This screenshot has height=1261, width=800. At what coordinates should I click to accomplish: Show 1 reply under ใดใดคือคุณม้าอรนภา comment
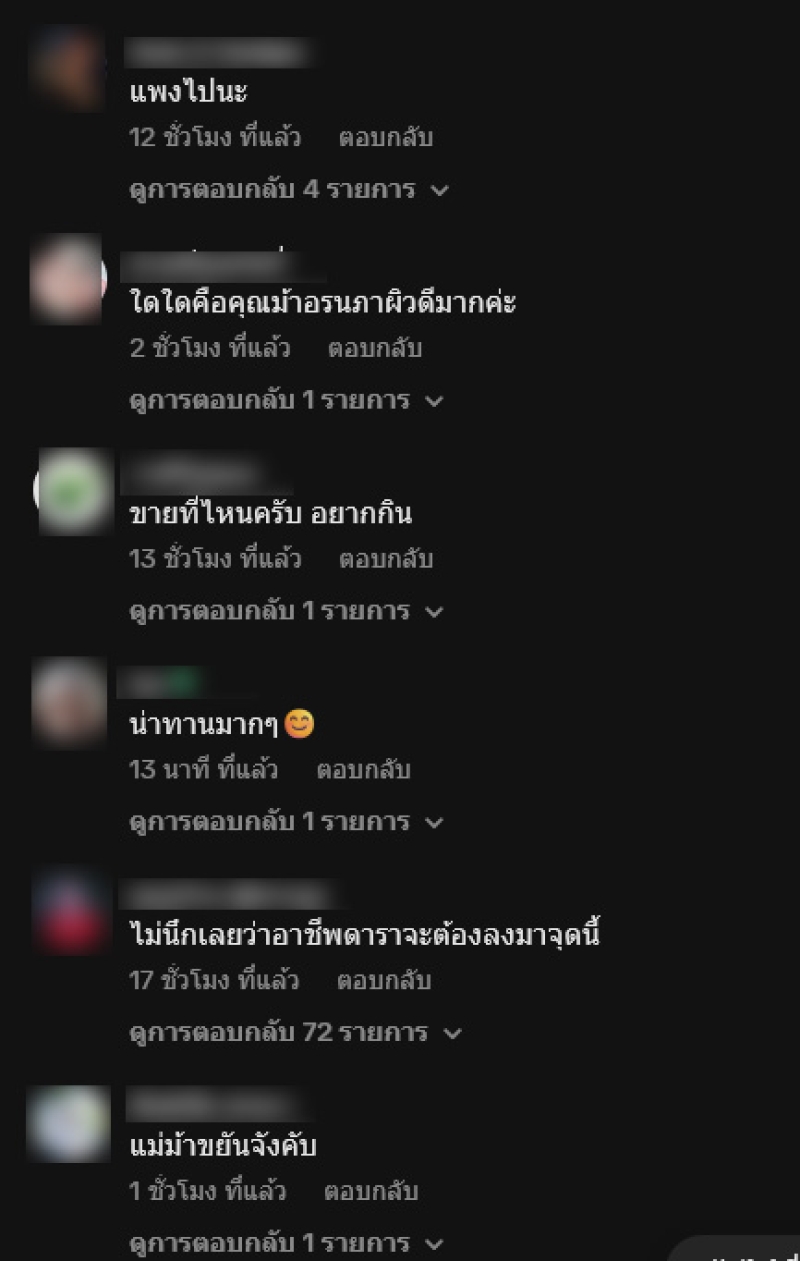[286, 401]
